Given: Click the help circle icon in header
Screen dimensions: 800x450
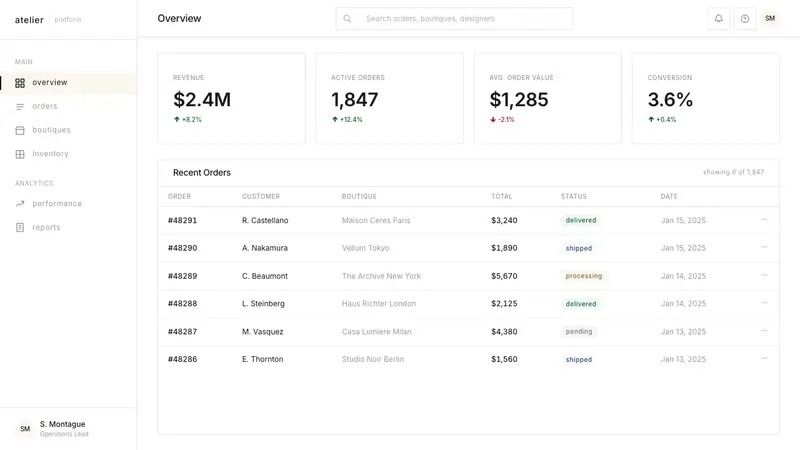Looking at the screenshot, I should coord(745,19).
